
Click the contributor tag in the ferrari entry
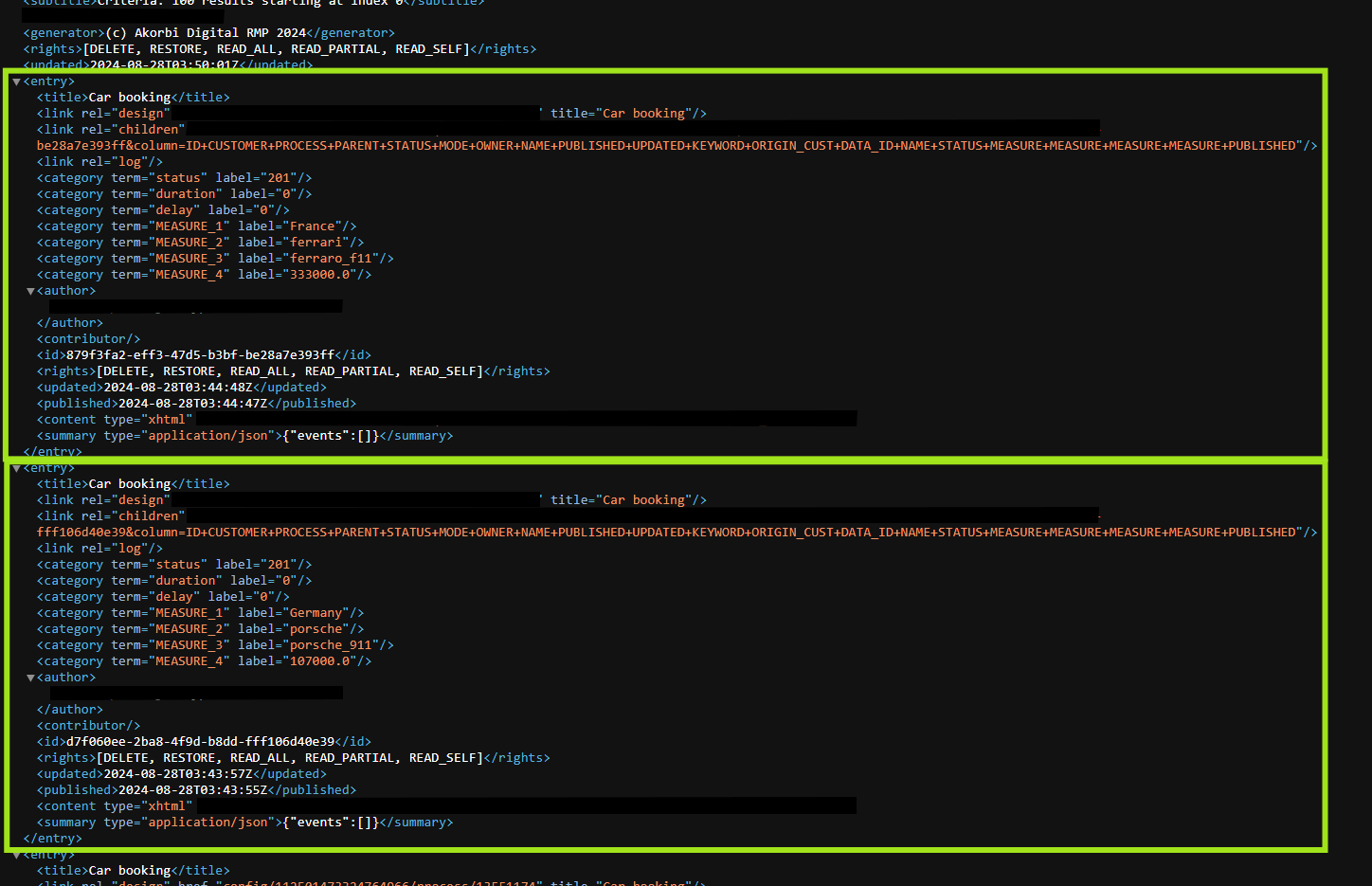88,338
